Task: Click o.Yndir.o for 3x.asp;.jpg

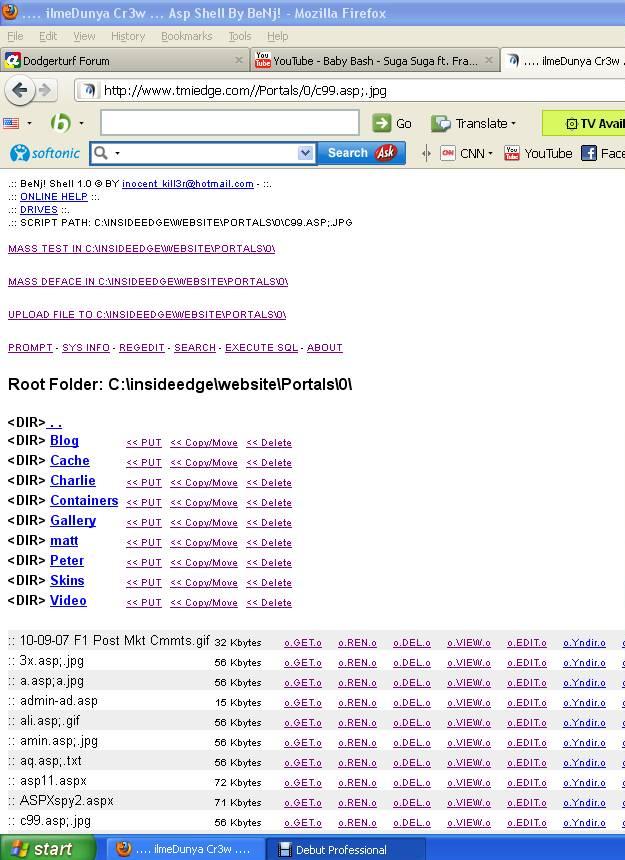Action: (x=584, y=663)
